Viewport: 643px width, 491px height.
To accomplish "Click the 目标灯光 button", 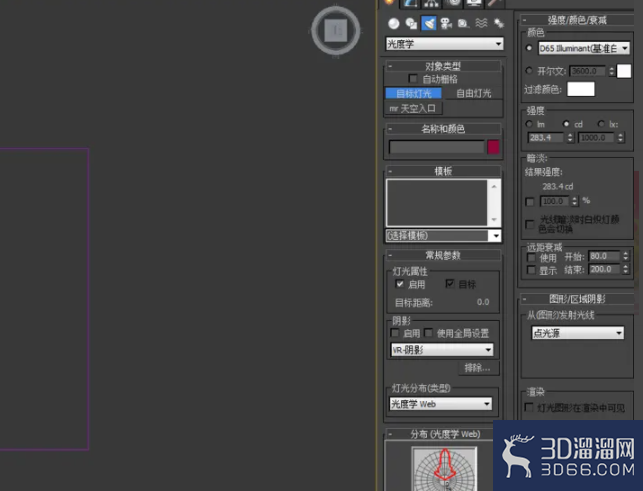I will 413,94.
